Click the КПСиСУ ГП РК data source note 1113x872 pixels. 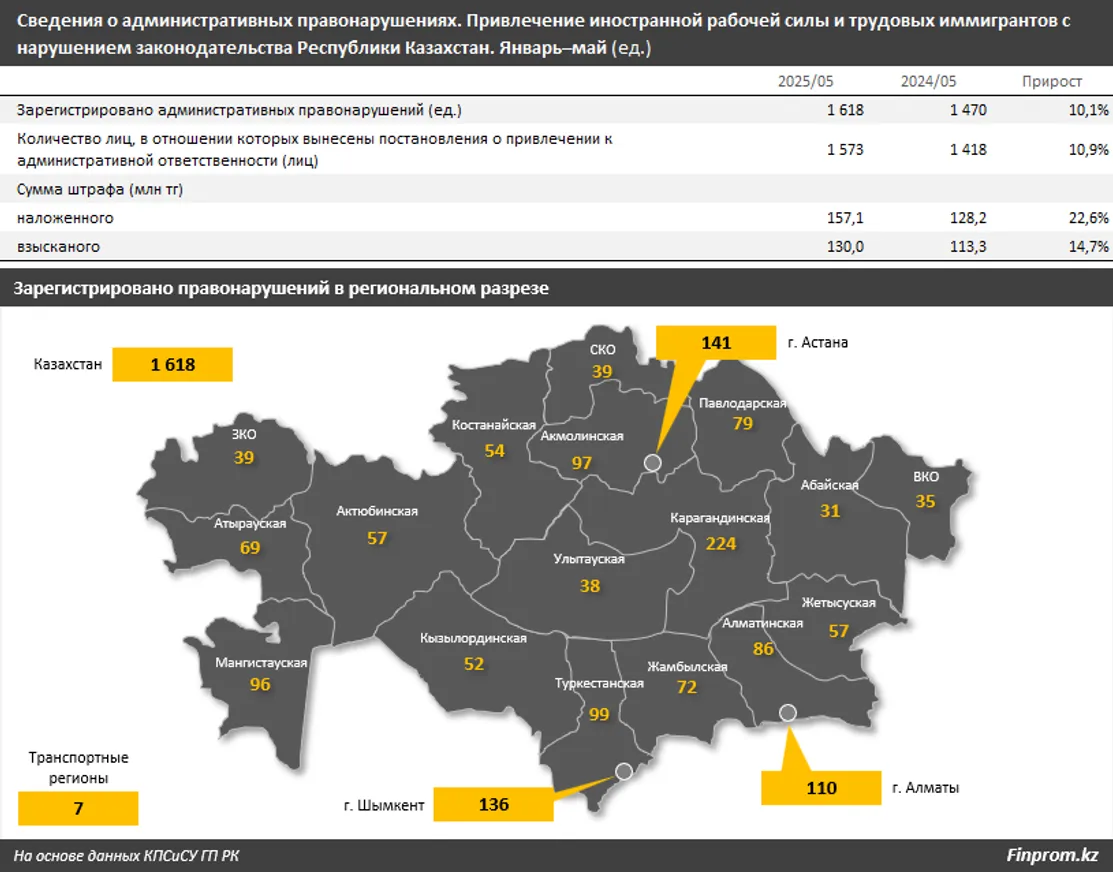click(x=126, y=855)
